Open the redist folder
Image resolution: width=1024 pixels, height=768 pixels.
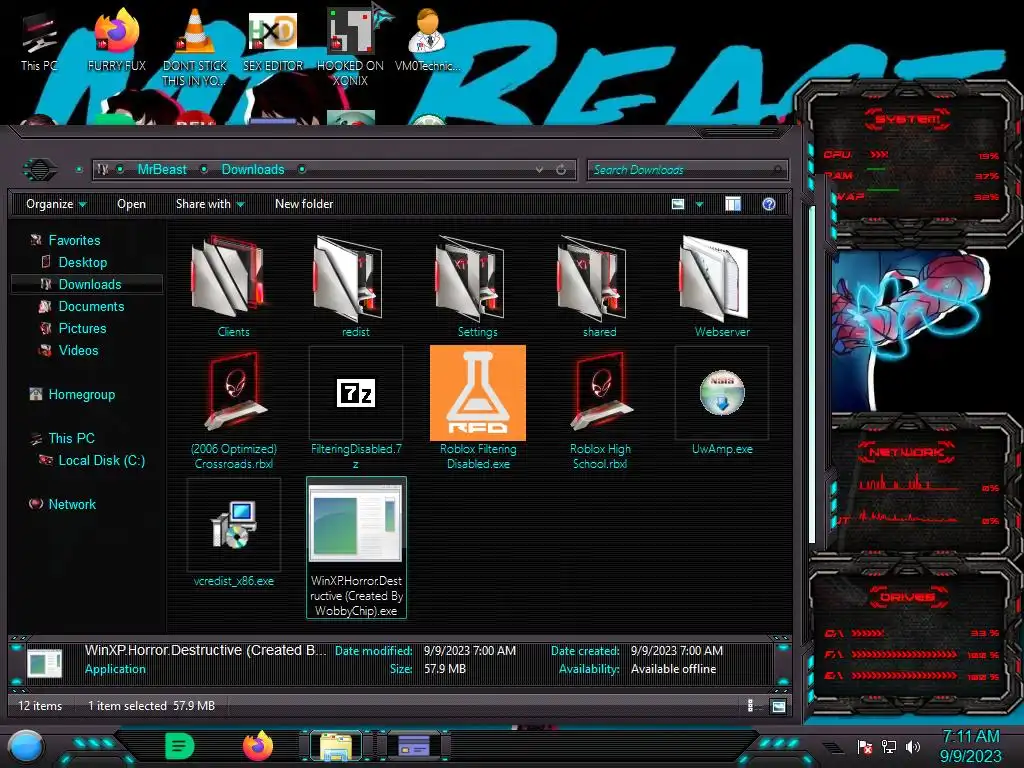coord(355,286)
